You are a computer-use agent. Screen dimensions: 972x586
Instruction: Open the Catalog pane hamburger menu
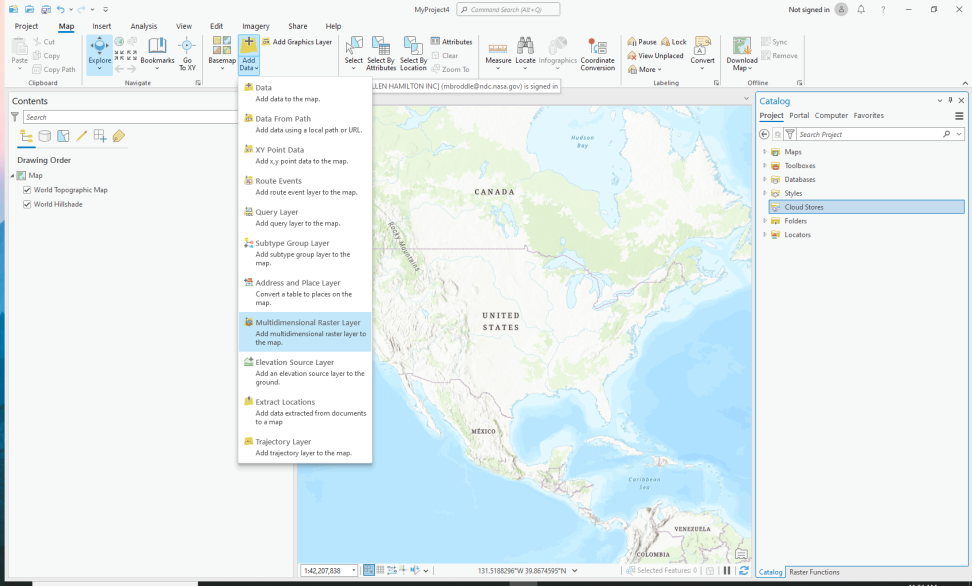coord(959,116)
